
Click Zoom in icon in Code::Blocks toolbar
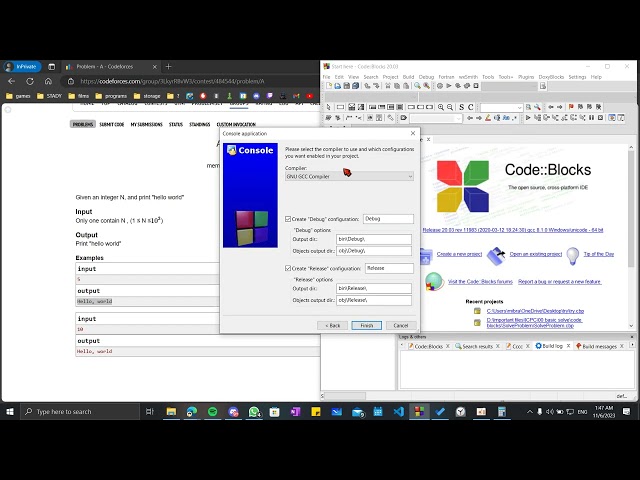(441, 107)
